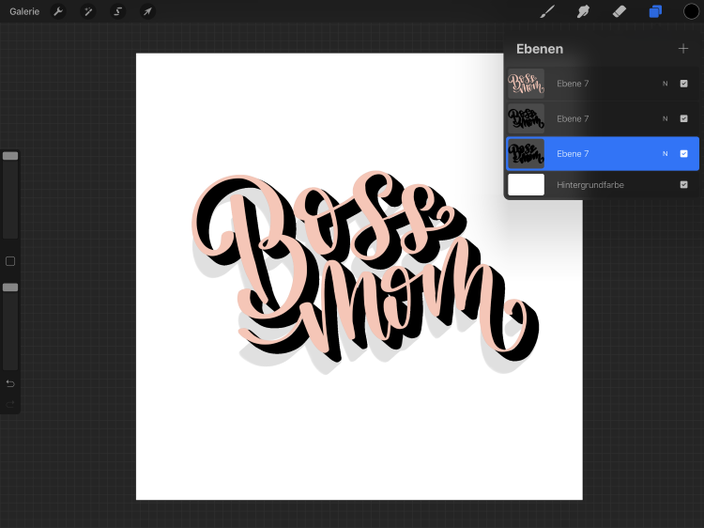Select the Smudge tool
The width and height of the screenshot is (704, 528).
coord(583,12)
